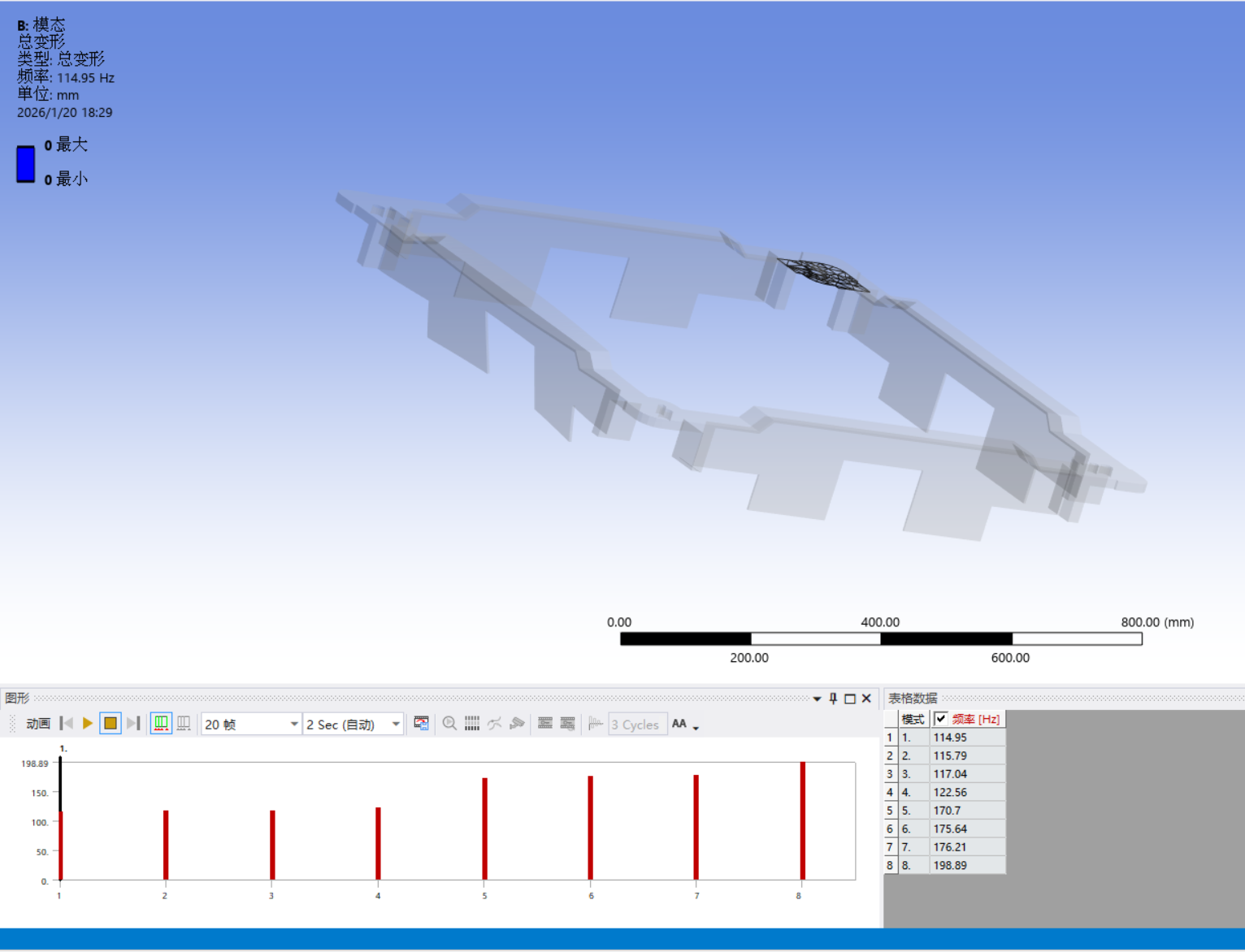Viewport: 1245px width, 952px height.
Task: Select frequency cell 122.56
Action: point(968,792)
